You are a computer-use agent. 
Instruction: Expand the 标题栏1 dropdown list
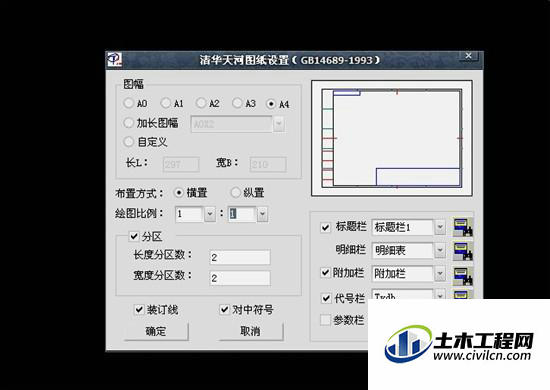[440, 227]
